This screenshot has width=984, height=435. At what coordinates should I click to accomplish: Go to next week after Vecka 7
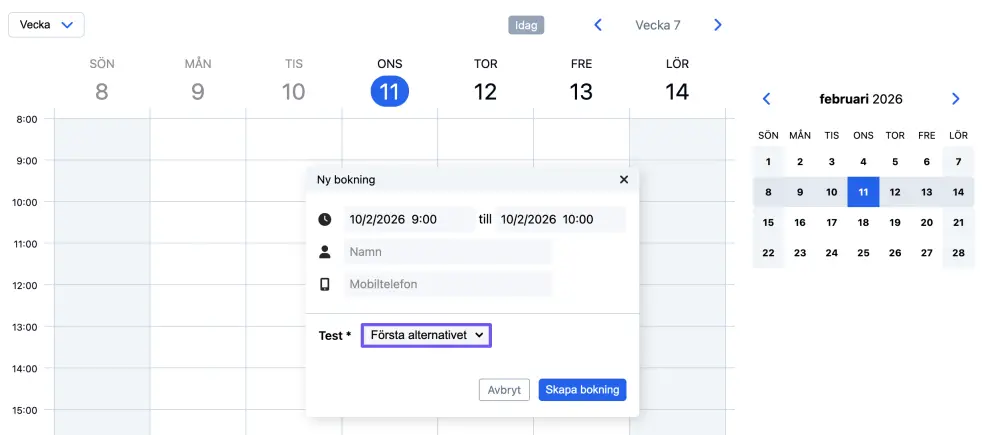tap(717, 25)
